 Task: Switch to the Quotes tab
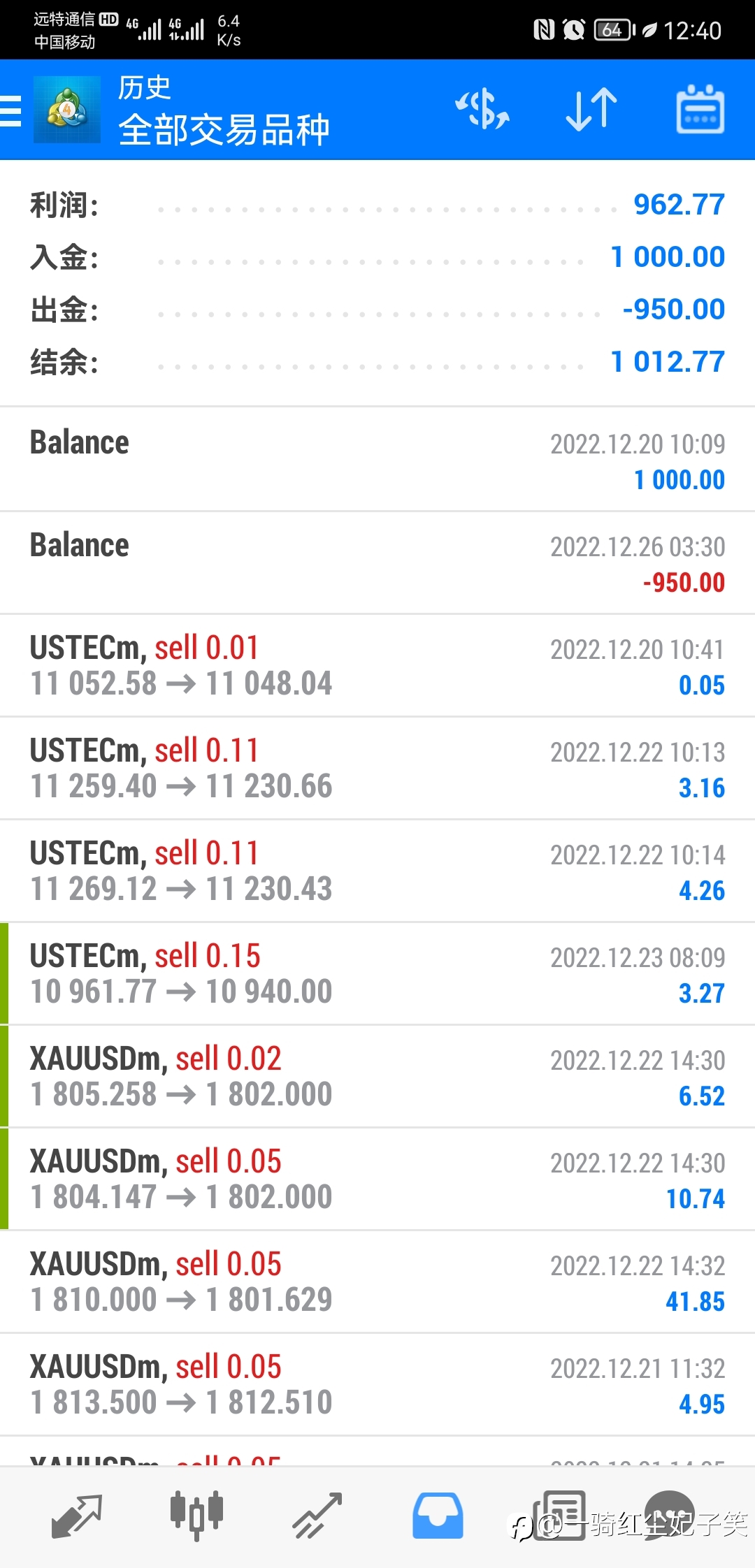pos(77,1516)
